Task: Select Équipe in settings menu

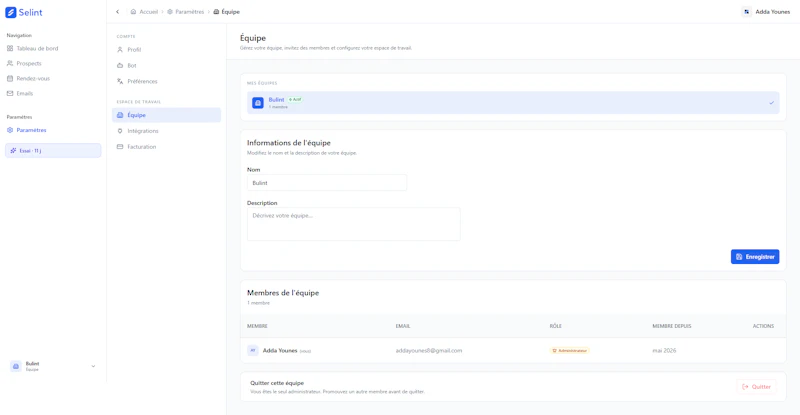Action: point(166,115)
